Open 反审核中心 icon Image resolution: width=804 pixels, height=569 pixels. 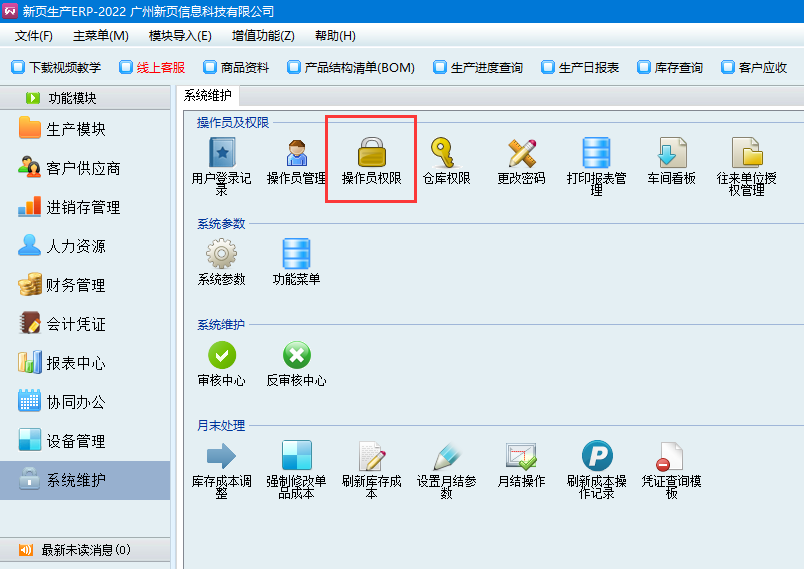pos(296,356)
